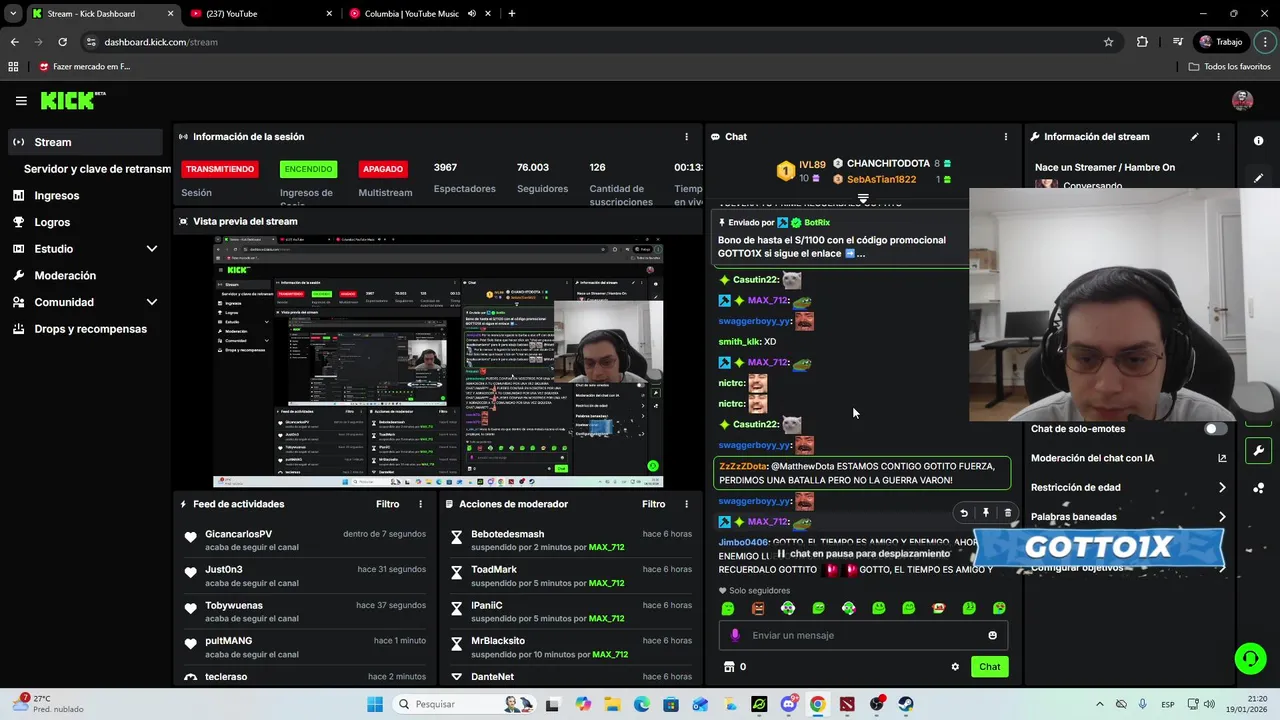This screenshot has width=1280, height=720.
Task: Open the apps grid icon in bookmarks bar
Action: click(x=13, y=67)
